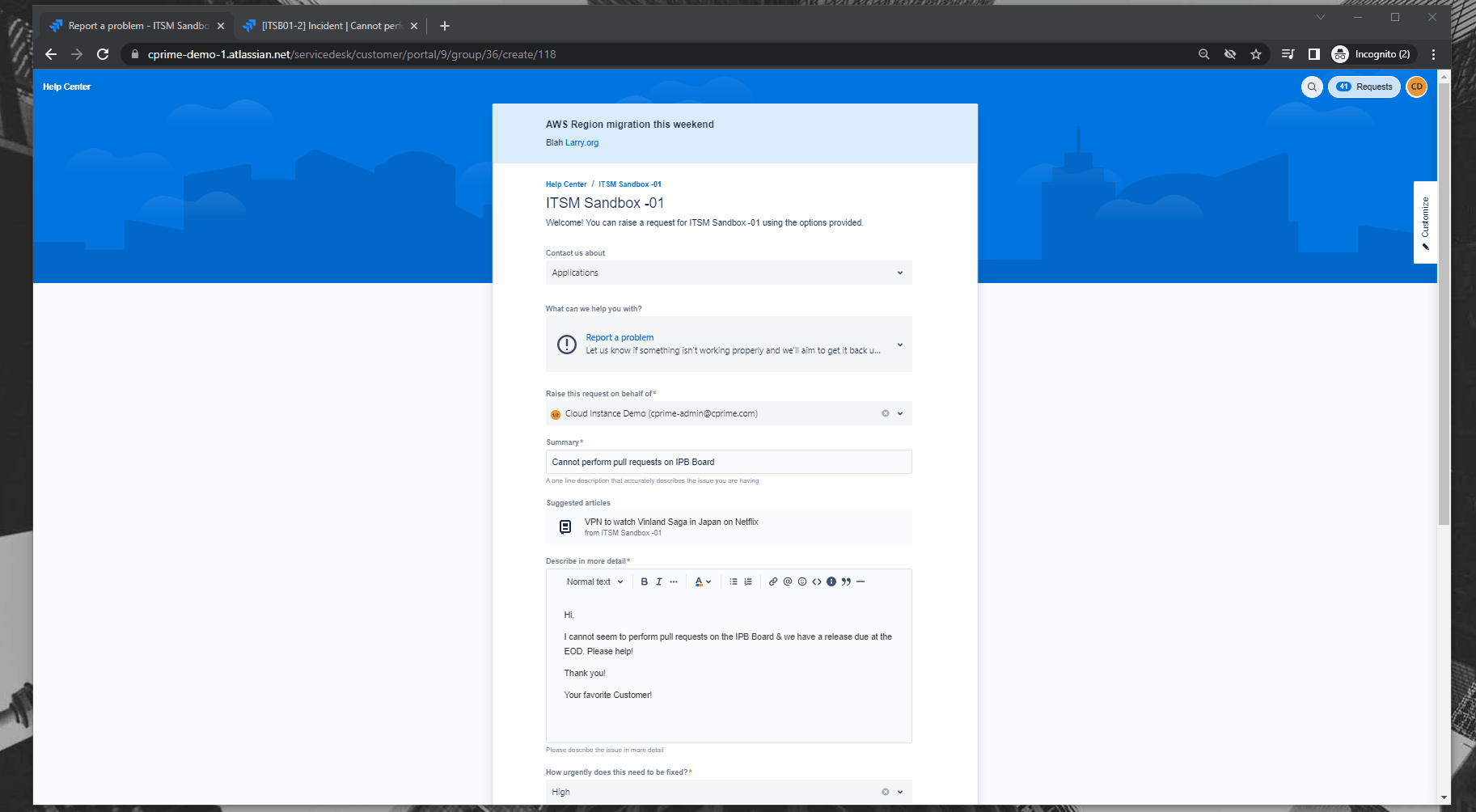This screenshot has width=1476, height=812.
Task: Insert a link in the description
Action: pyautogui.click(x=773, y=582)
